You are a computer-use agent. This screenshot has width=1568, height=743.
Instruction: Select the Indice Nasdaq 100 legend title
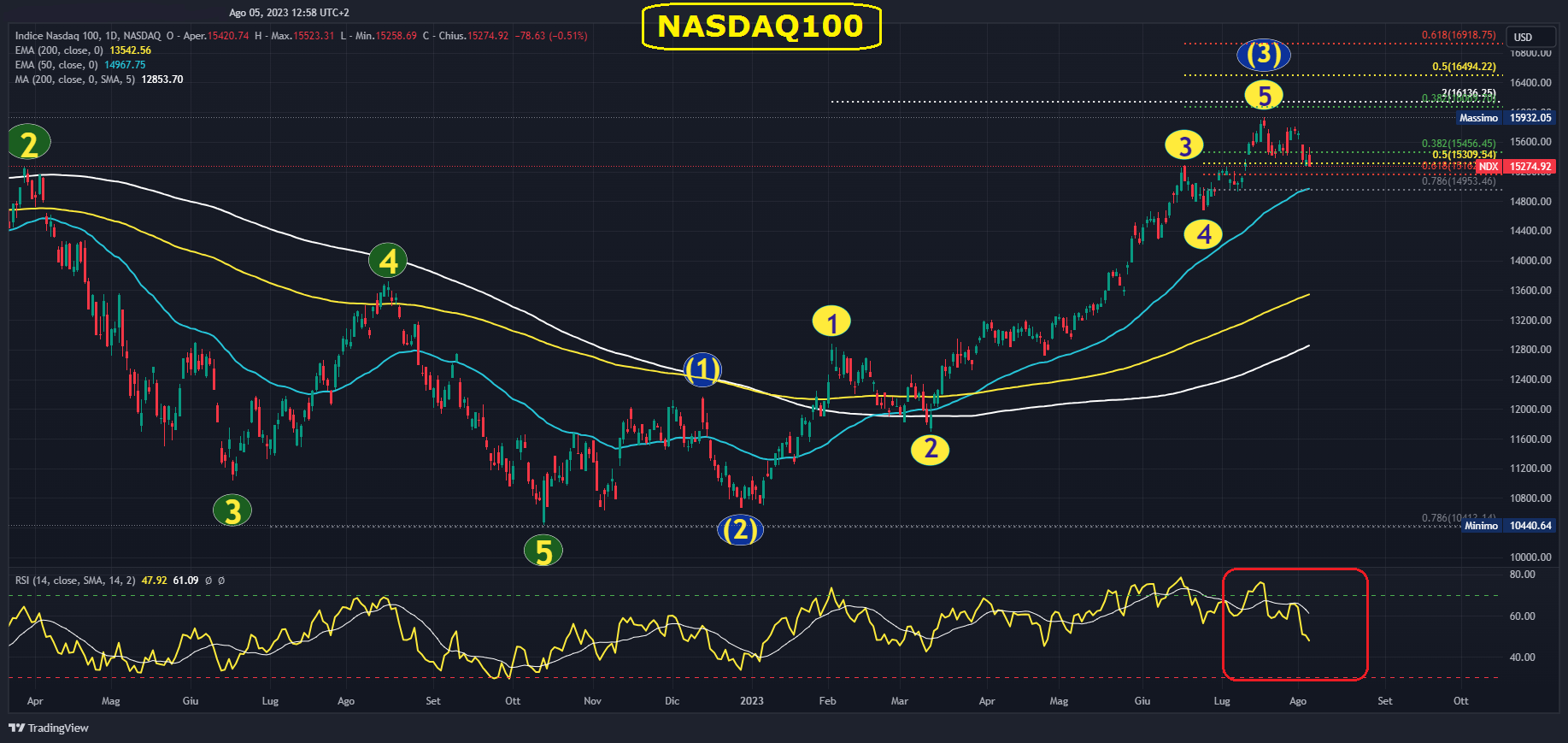88,36
